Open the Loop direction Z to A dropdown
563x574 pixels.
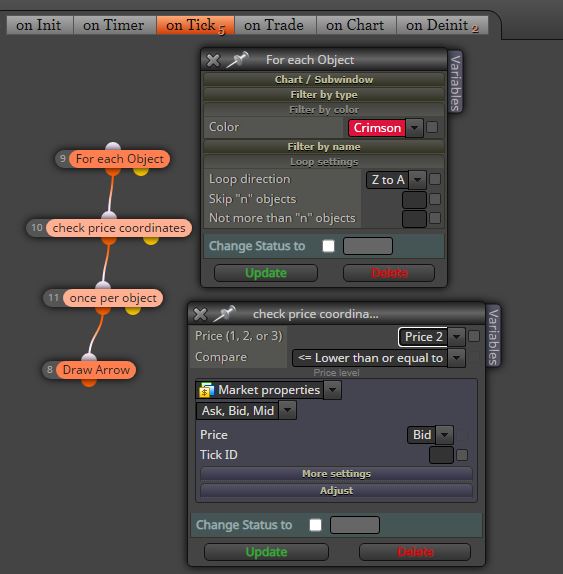click(x=418, y=179)
